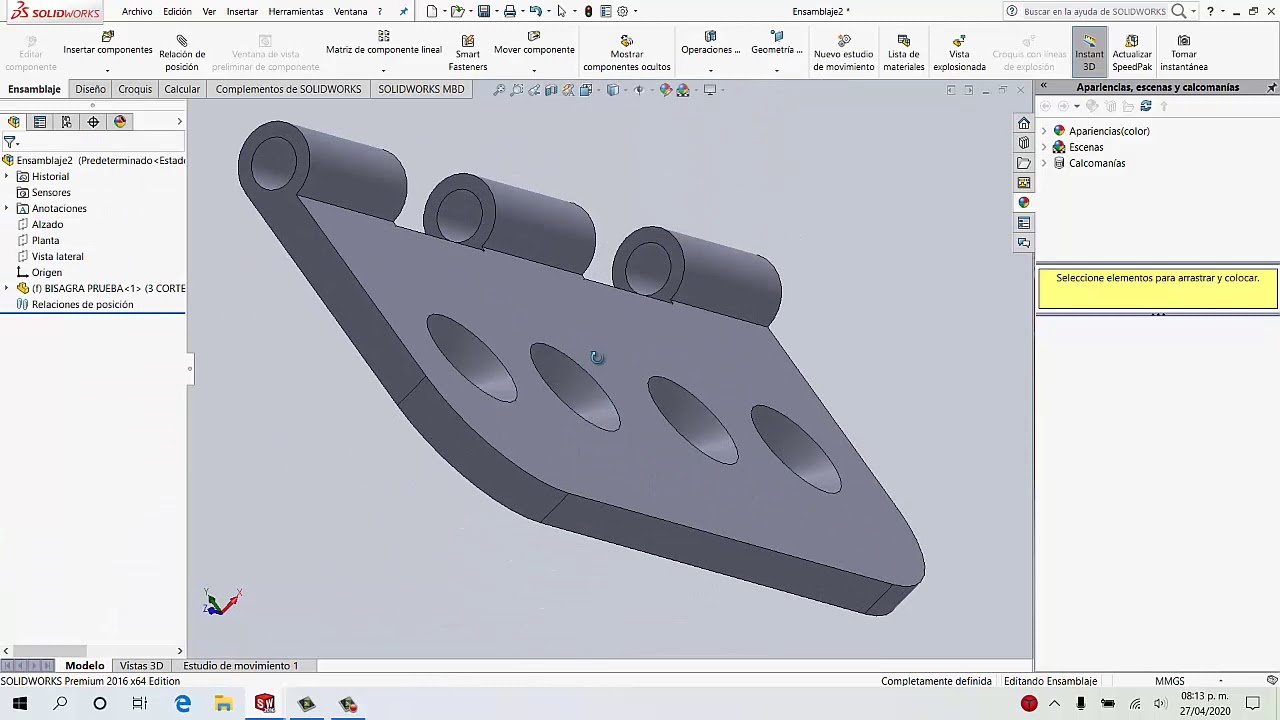
Task: Activate Mover componente tool
Action: click(x=534, y=45)
